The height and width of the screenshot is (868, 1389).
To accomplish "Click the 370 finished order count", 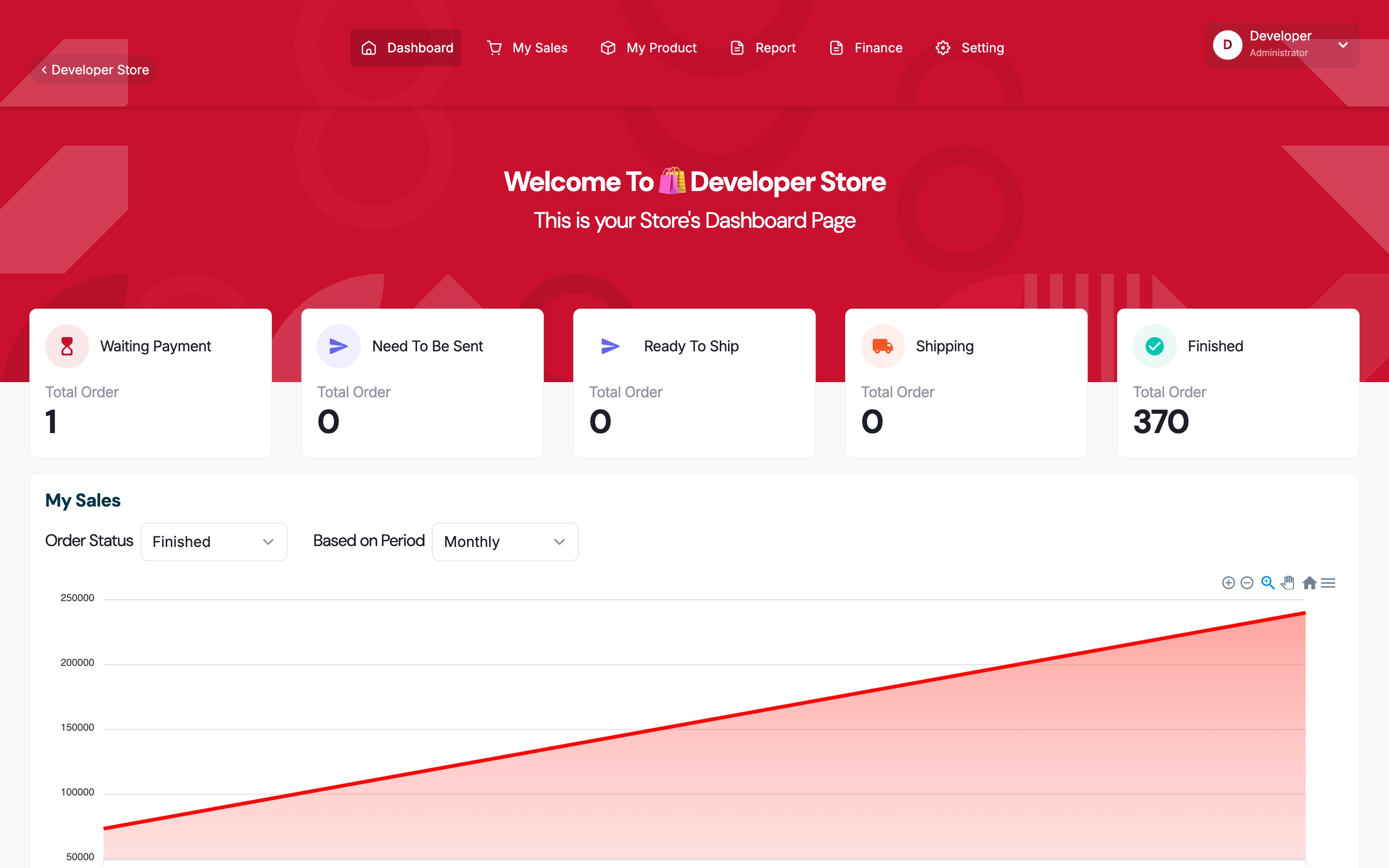I will [x=1161, y=422].
